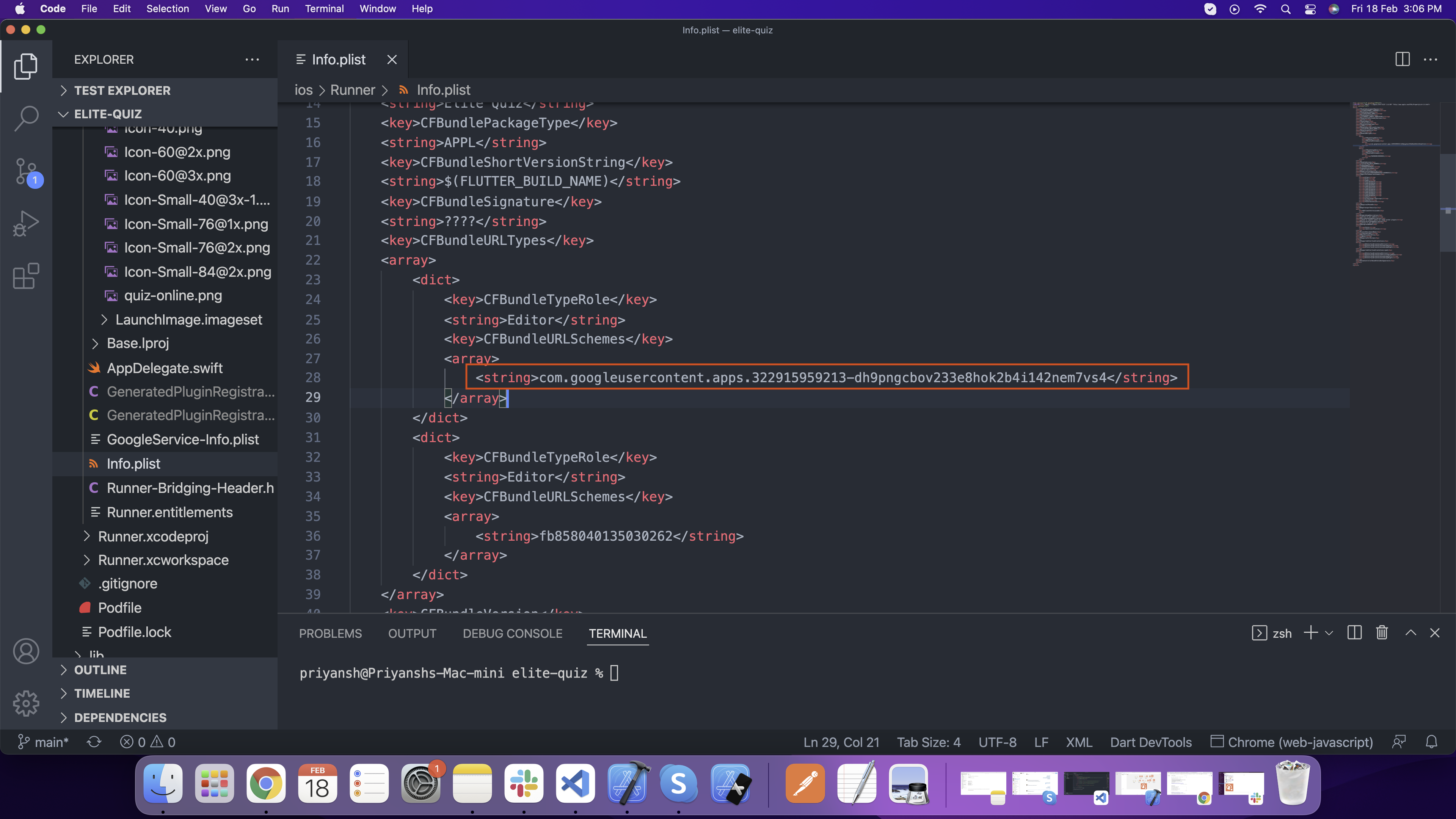Open the Extensions view
The width and height of the screenshot is (1456, 819).
[x=26, y=276]
